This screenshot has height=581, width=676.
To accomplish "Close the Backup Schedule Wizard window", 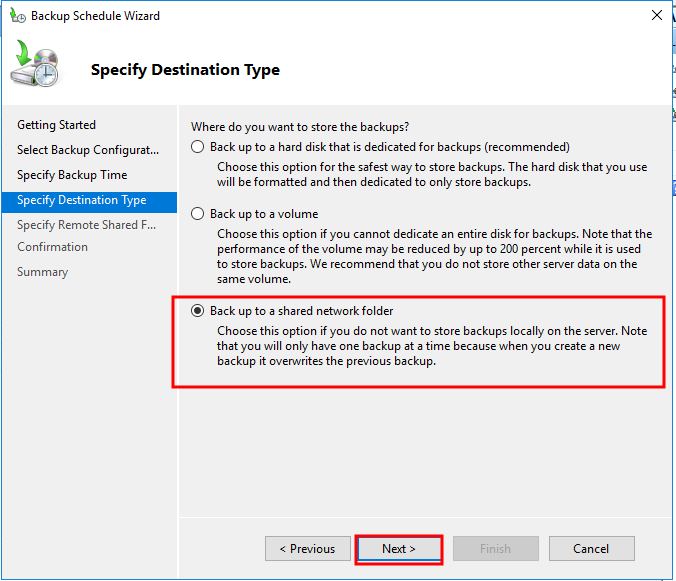I will tap(656, 16).
